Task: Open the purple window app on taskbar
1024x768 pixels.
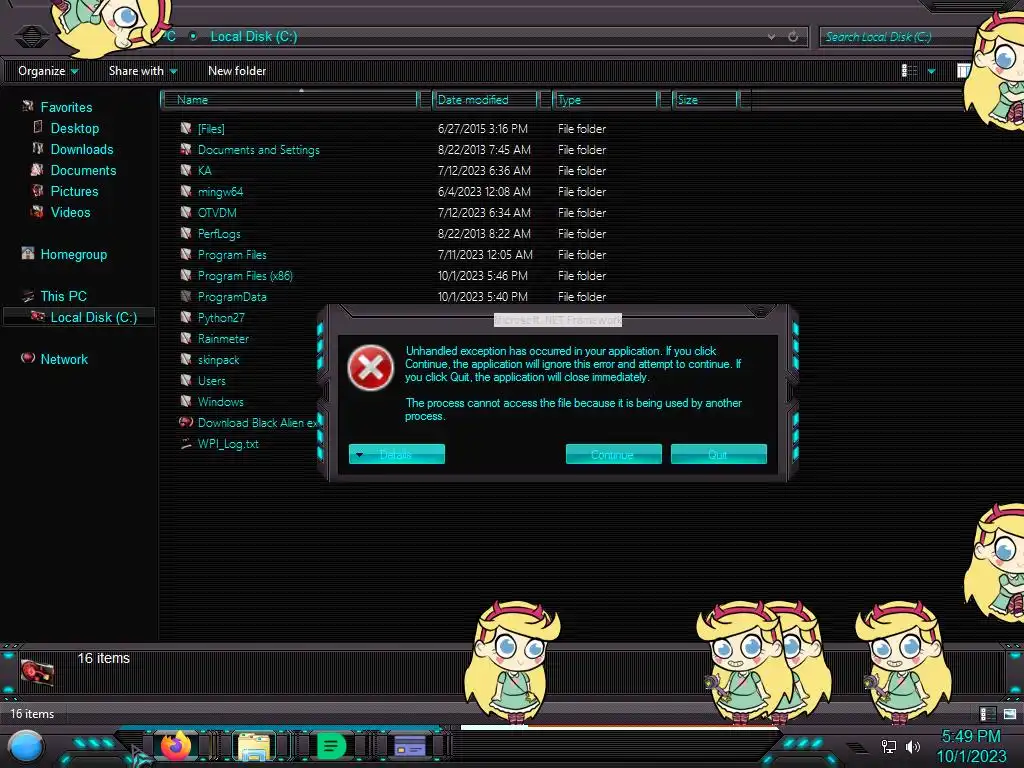Action: [x=410, y=746]
